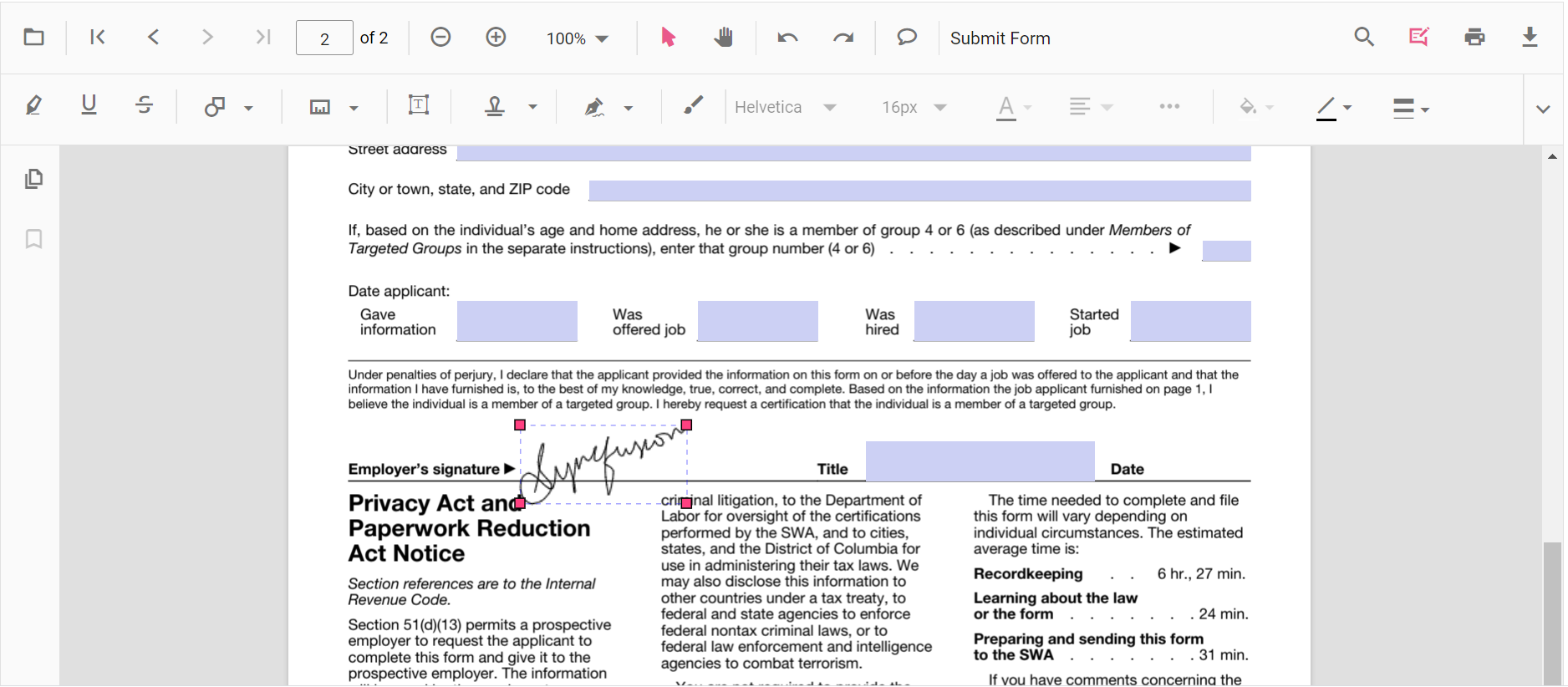Open a file with the folder icon
Image resolution: width=1568 pixels, height=687 pixels.
[x=33, y=38]
